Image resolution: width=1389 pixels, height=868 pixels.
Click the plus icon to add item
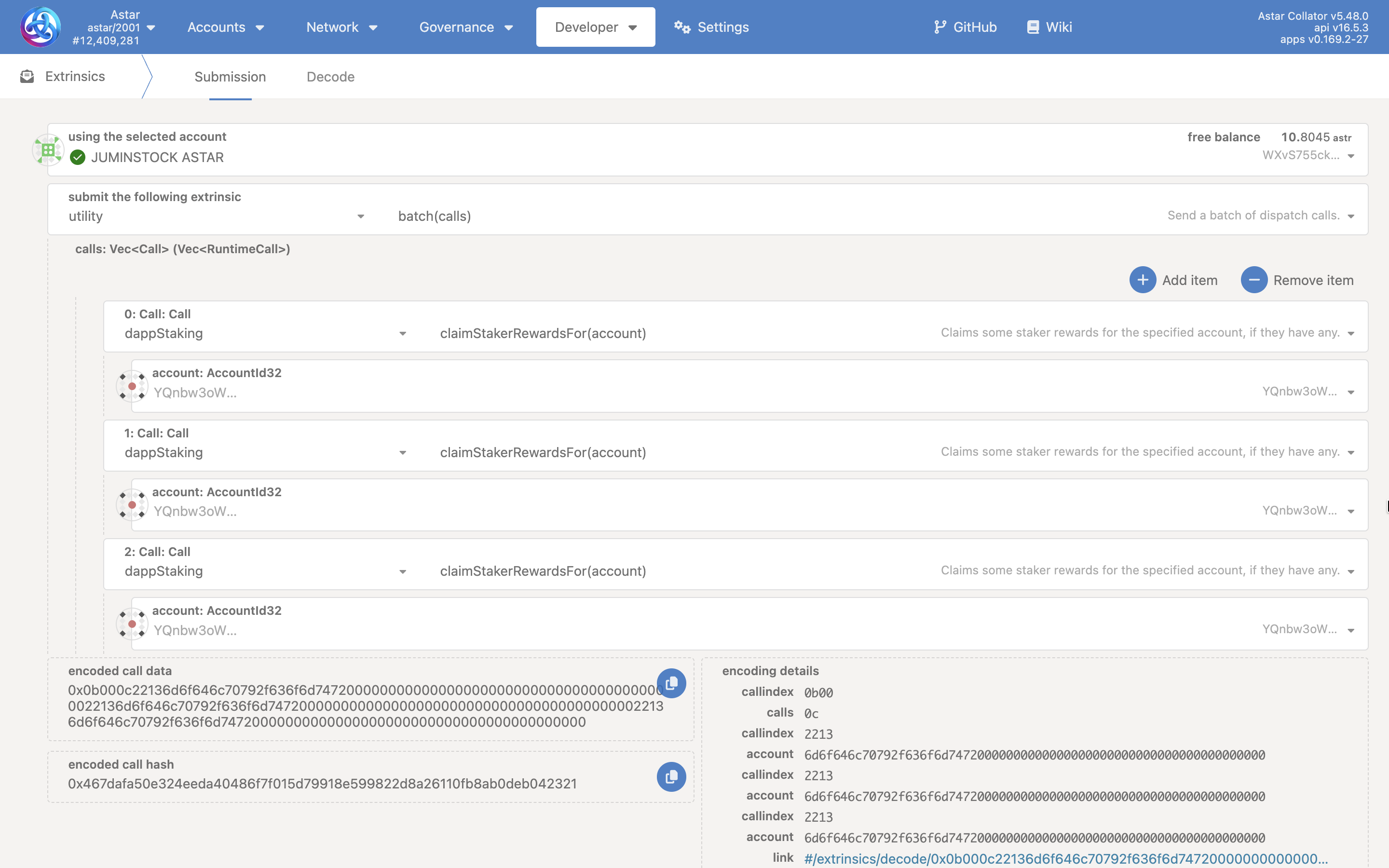pos(1142,280)
